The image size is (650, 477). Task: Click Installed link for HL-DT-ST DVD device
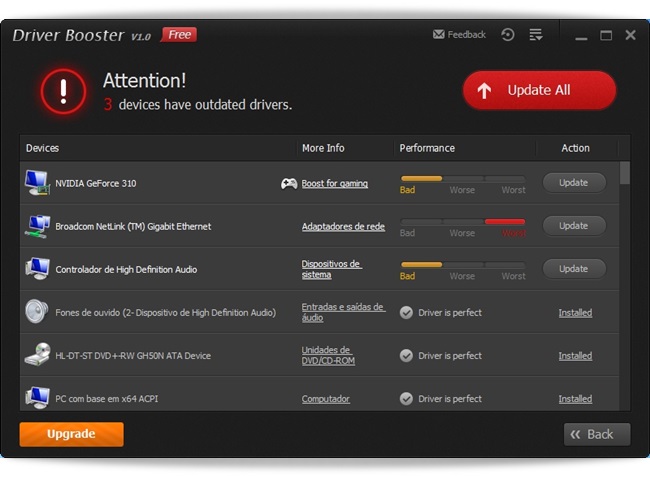(x=575, y=356)
